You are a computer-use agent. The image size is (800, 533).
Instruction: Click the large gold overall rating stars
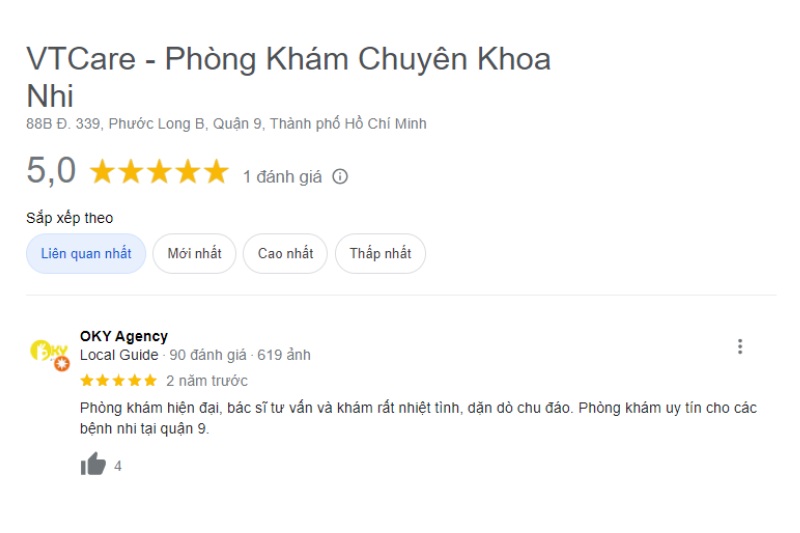pos(159,173)
